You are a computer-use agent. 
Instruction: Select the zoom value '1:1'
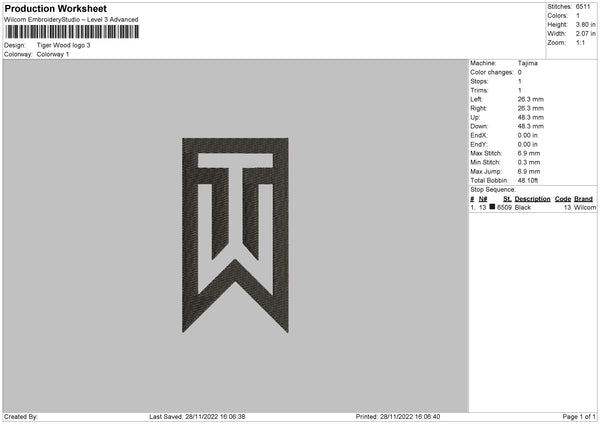coord(580,43)
